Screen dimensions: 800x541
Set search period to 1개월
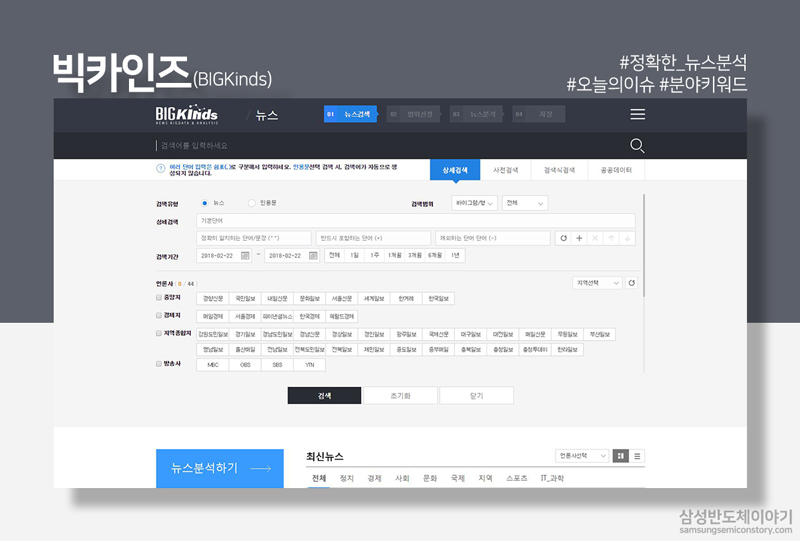point(394,255)
